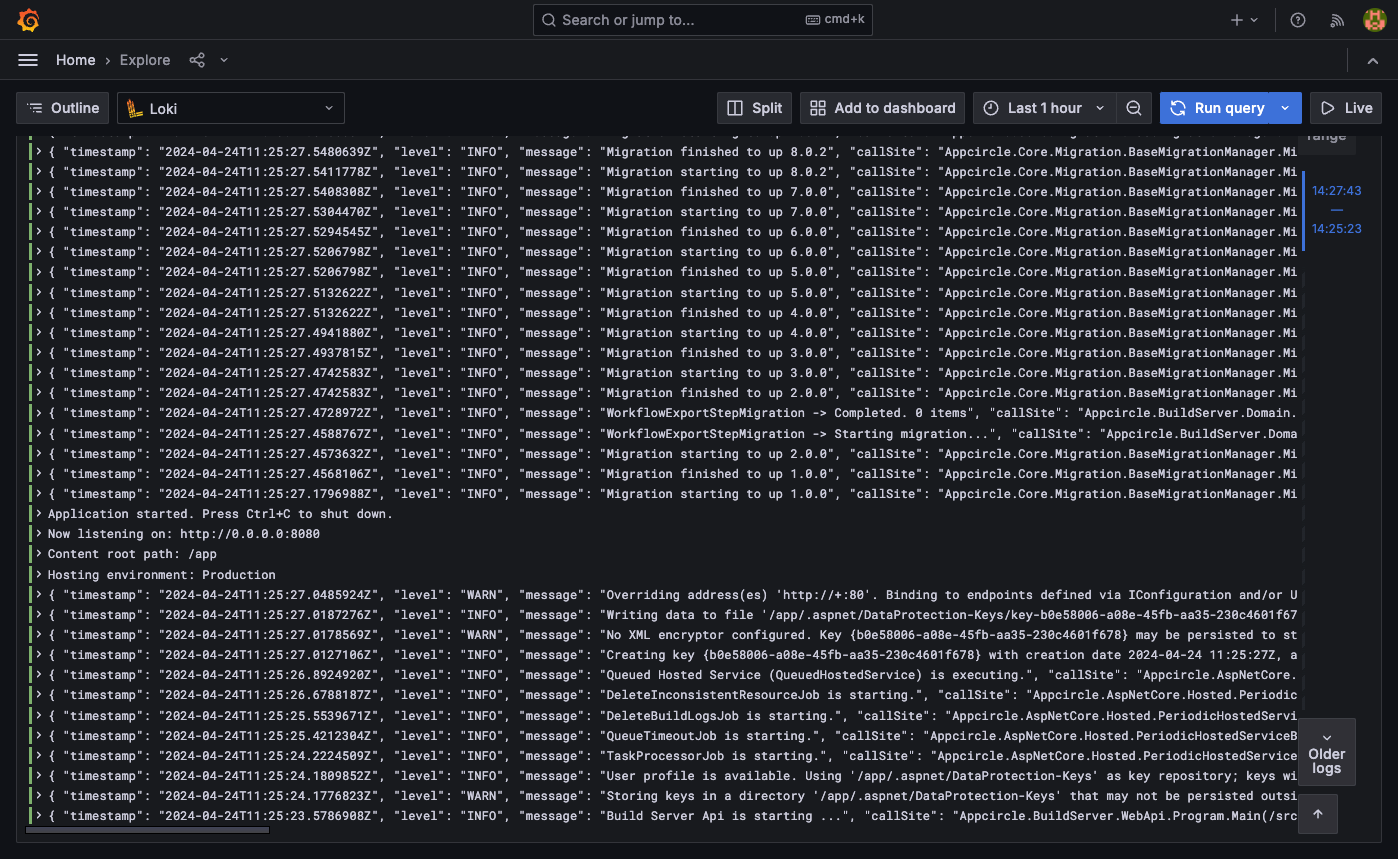1398x859 pixels.
Task: Open the hamburger navigation menu
Action: coord(28,60)
